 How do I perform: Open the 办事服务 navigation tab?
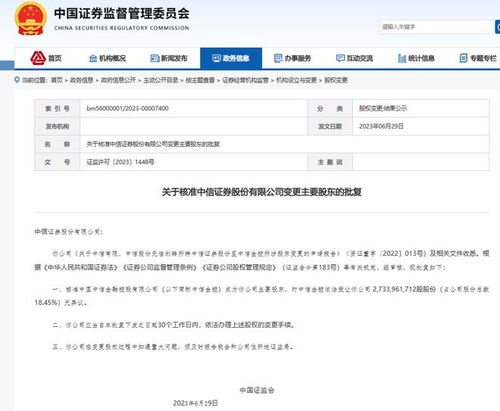293,58
